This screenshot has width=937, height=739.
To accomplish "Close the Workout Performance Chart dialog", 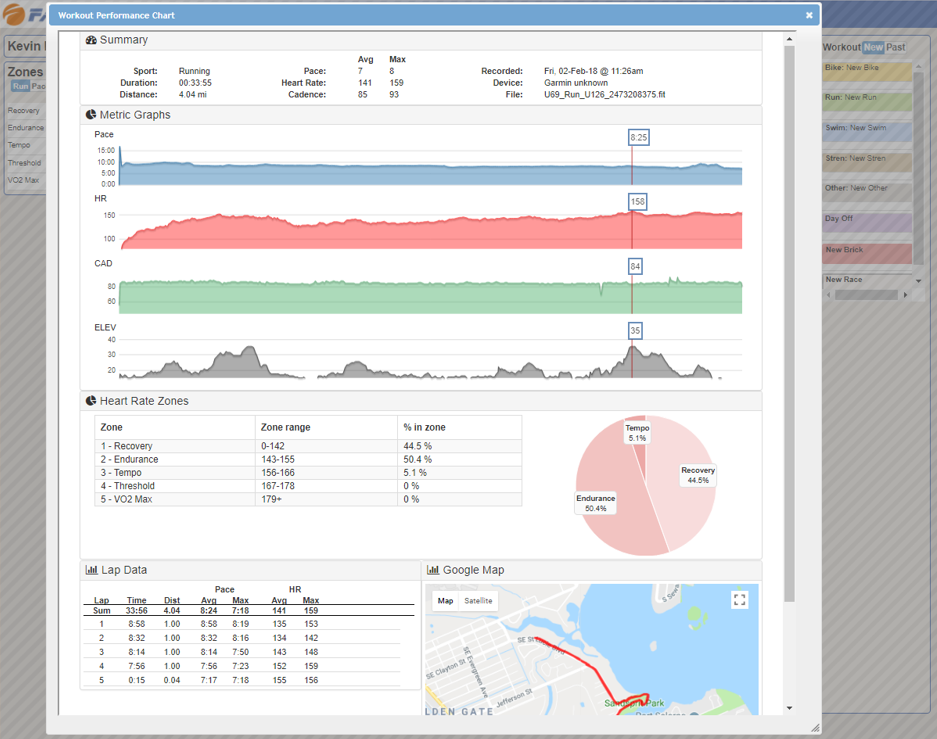I will 809,15.
